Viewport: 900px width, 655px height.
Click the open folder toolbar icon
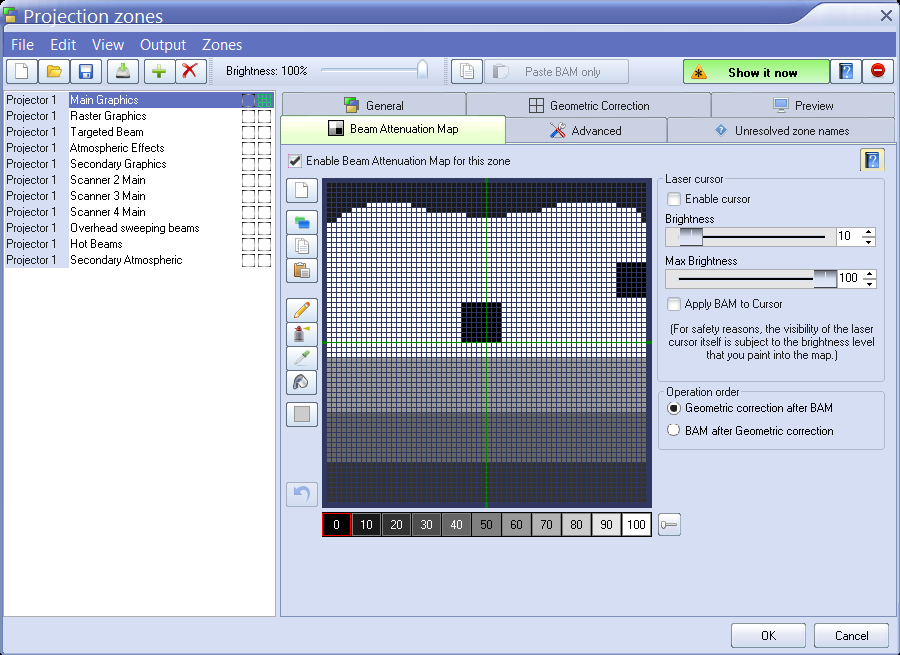54,72
